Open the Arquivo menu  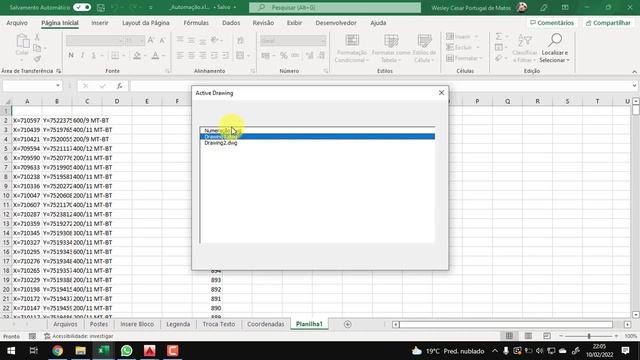pyautogui.click(x=17, y=23)
